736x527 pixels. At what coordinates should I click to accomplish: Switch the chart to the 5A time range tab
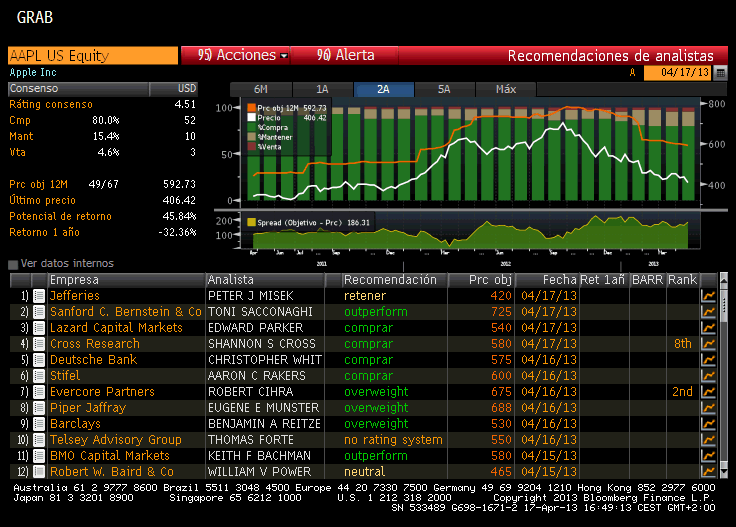[445, 89]
